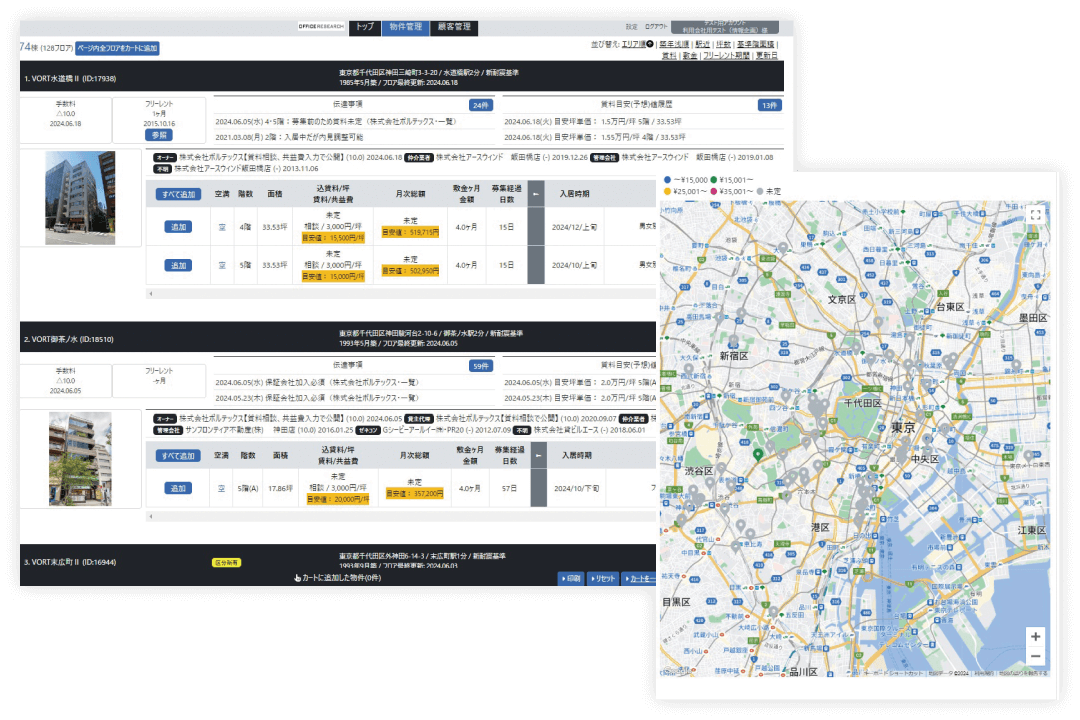Open 59件 messages for VORT御茶ノ水
The width and height of the screenshot is (1080, 720).
481,366
